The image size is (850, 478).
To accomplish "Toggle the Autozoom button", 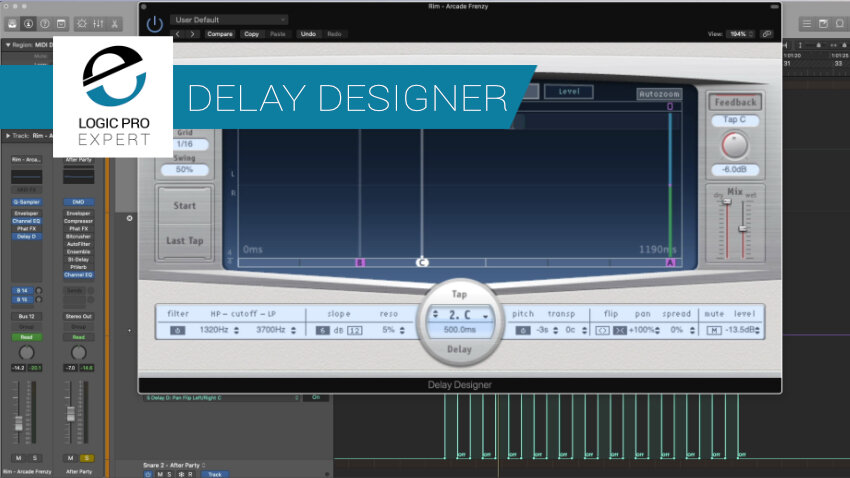I will [659, 94].
